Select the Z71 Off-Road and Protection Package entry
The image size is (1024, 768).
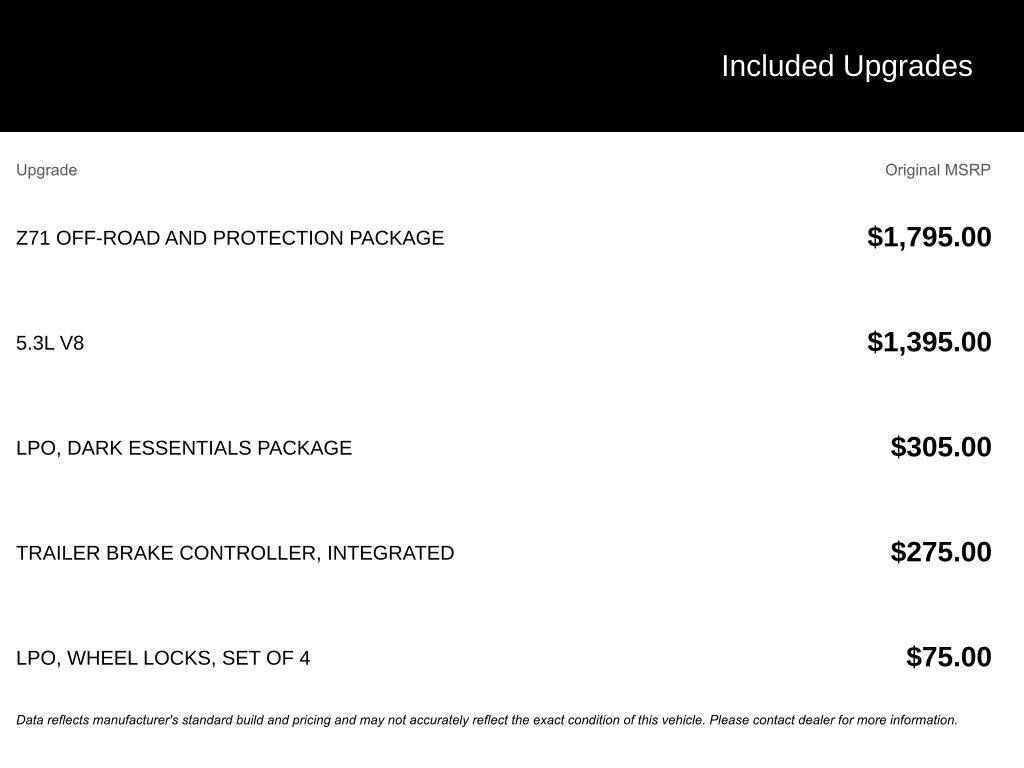click(230, 238)
